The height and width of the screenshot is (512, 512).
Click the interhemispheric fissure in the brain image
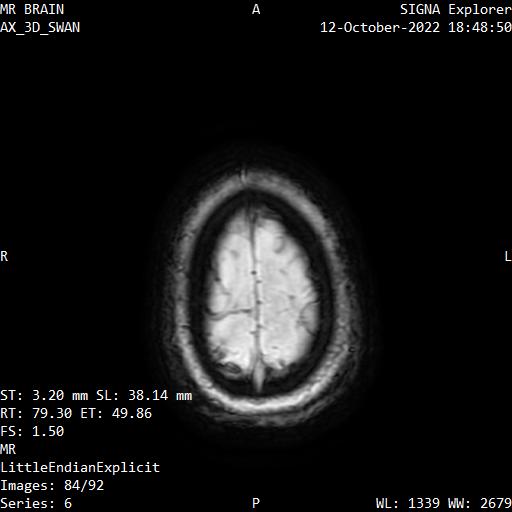(x=257, y=293)
